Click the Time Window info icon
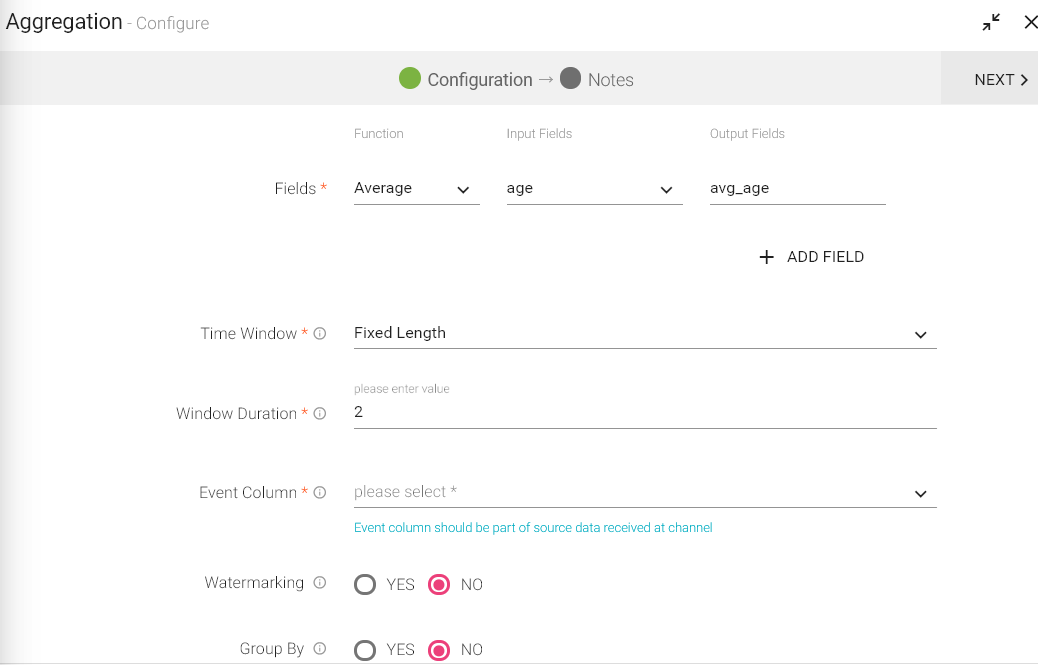Screen dimensions: 1038x665 tap(320, 334)
